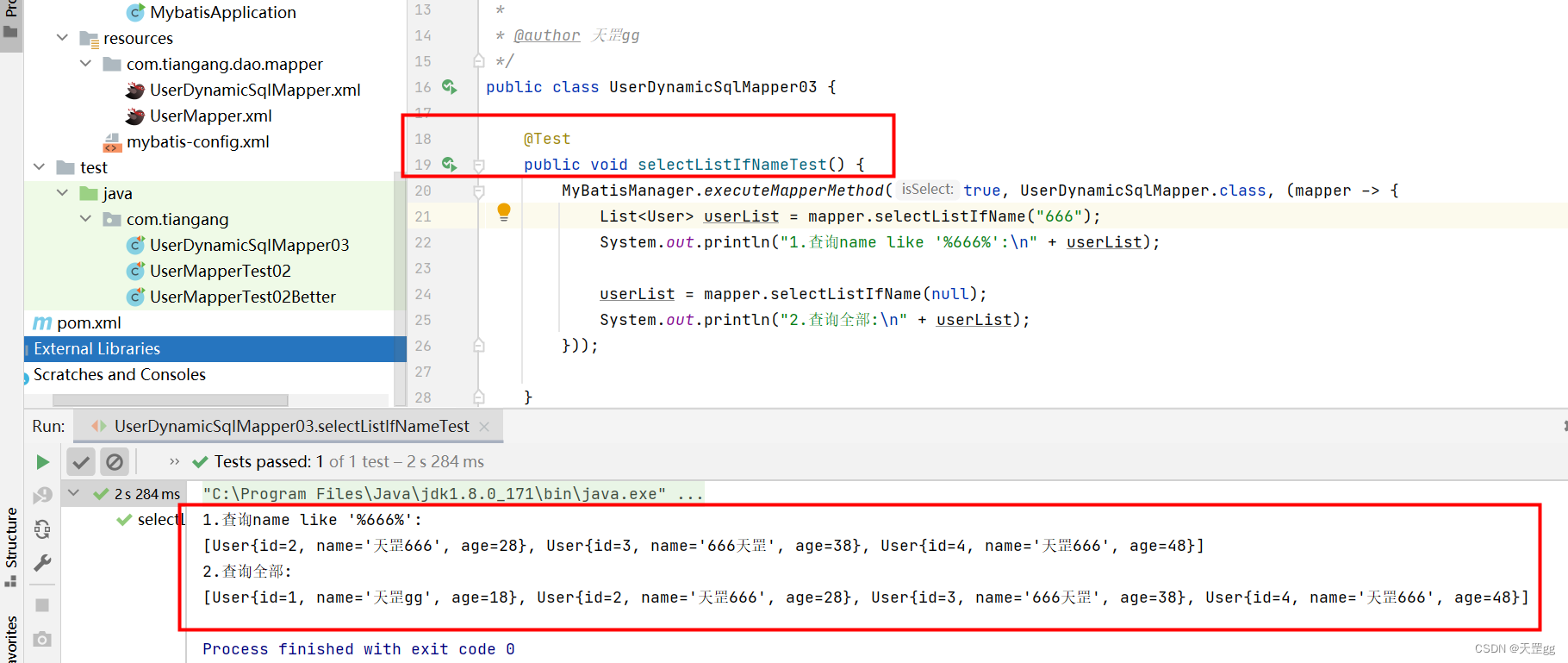Open run settings wrench icon

click(42, 563)
